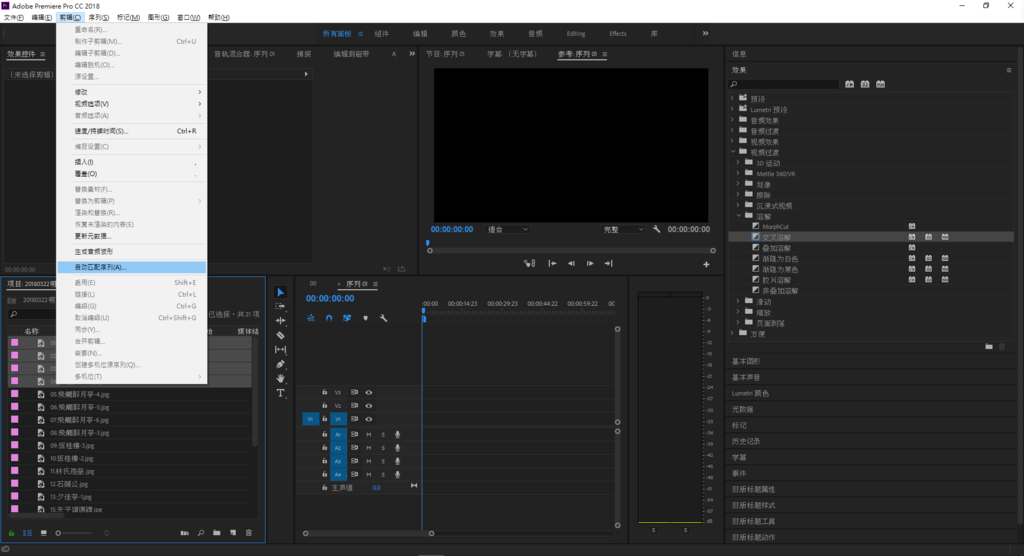Image resolution: width=1024 pixels, height=556 pixels.
Task: Select the Hand tool
Action: pyautogui.click(x=281, y=378)
